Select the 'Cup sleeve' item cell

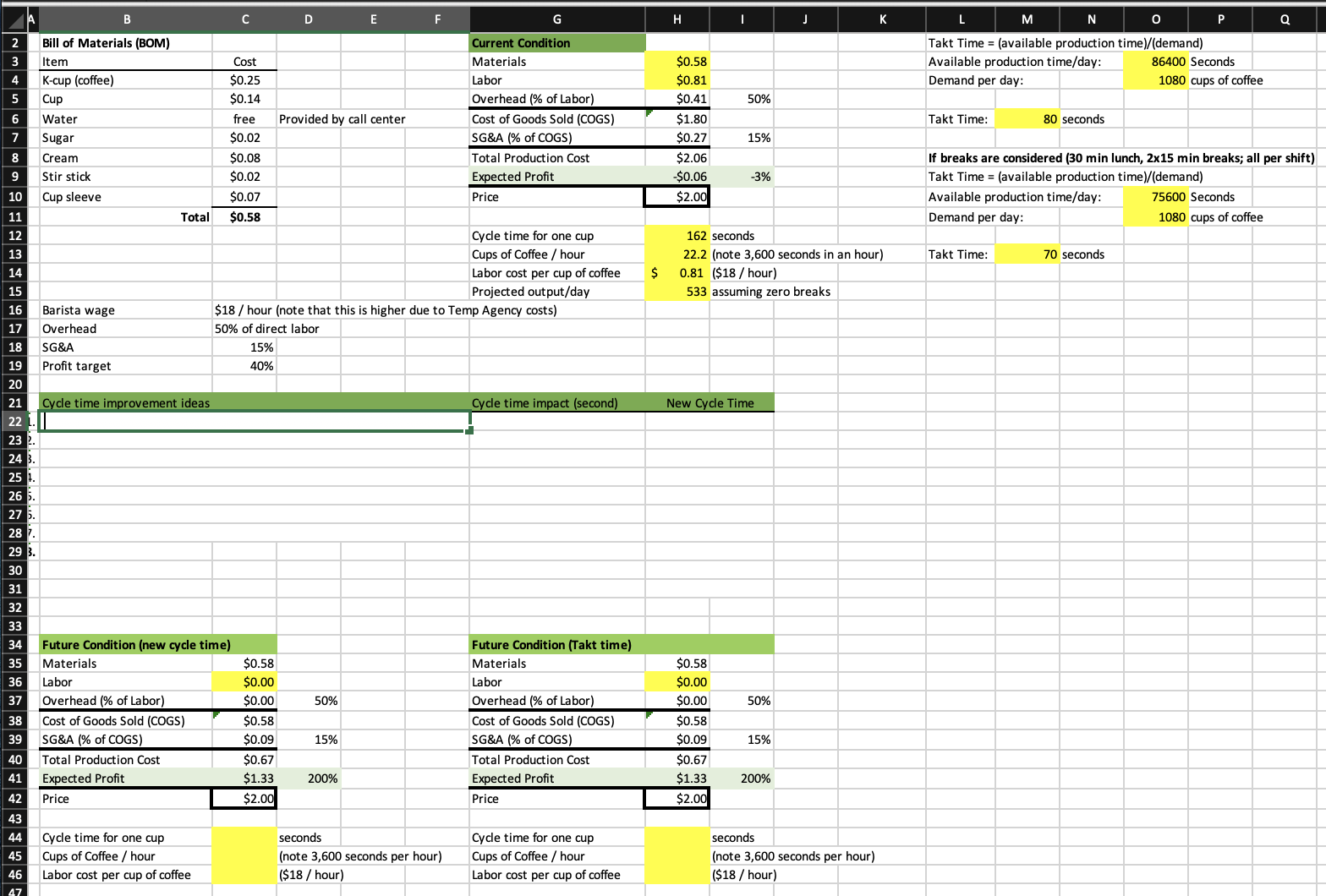(126, 197)
